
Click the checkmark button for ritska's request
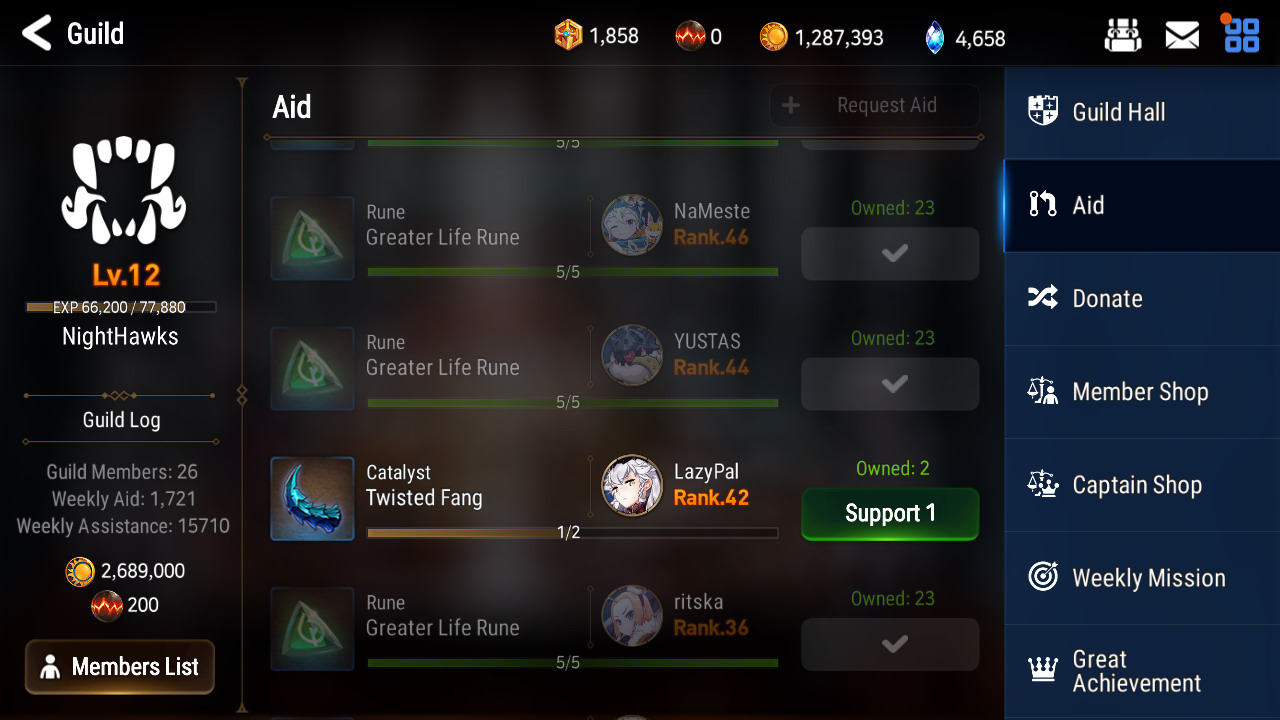tap(890, 644)
